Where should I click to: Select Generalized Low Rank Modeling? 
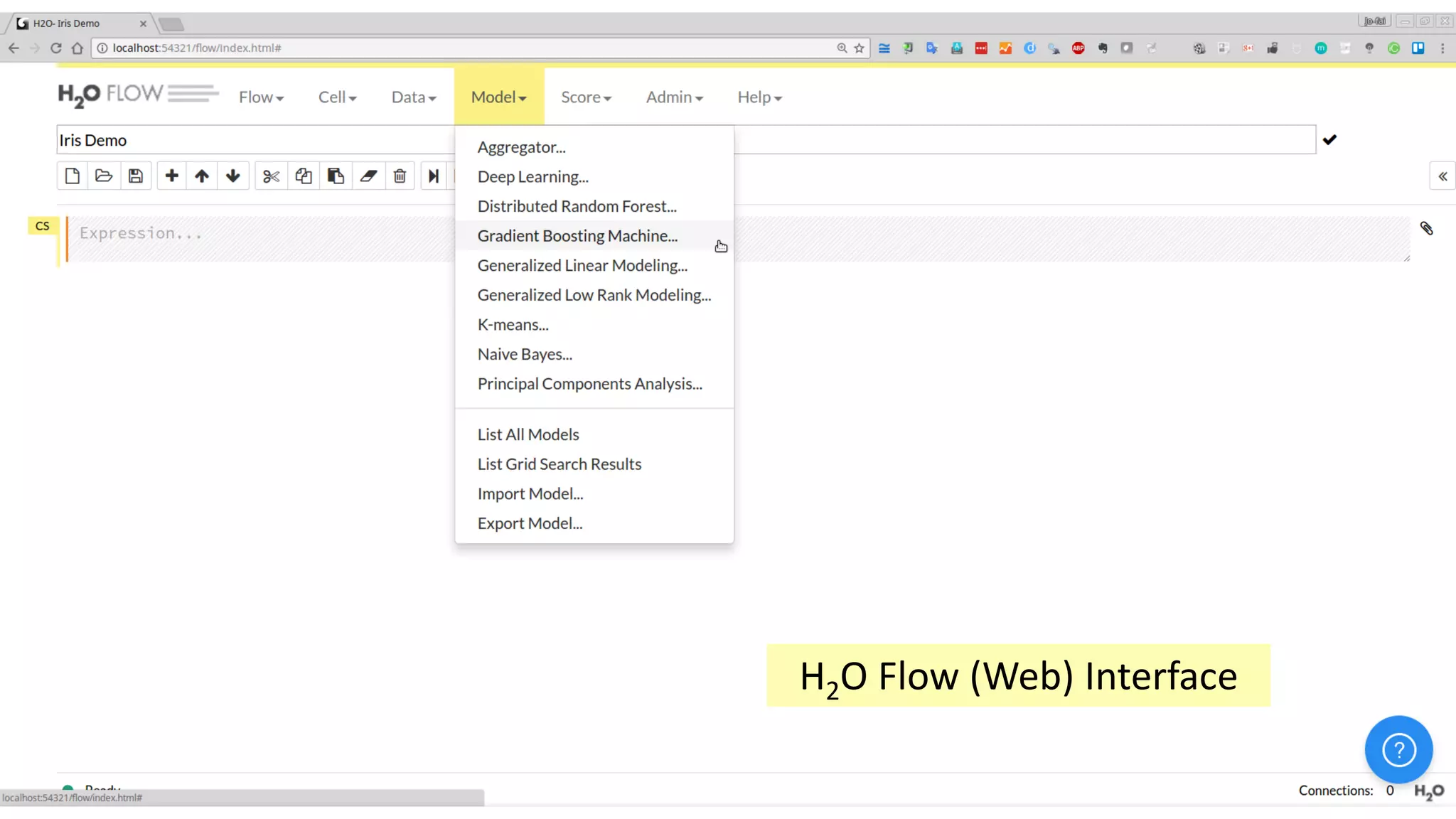pyautogui.click(x=594, y=295)
